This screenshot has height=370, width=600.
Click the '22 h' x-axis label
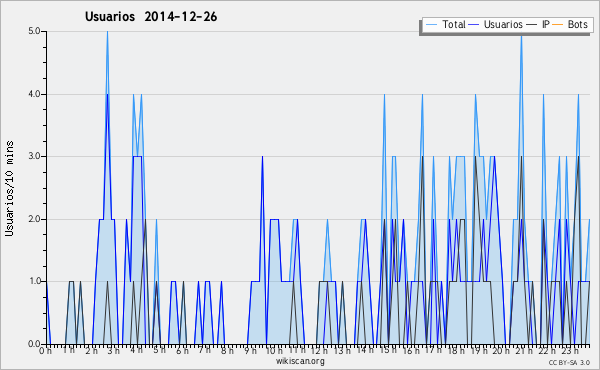[x=546, y=351]
